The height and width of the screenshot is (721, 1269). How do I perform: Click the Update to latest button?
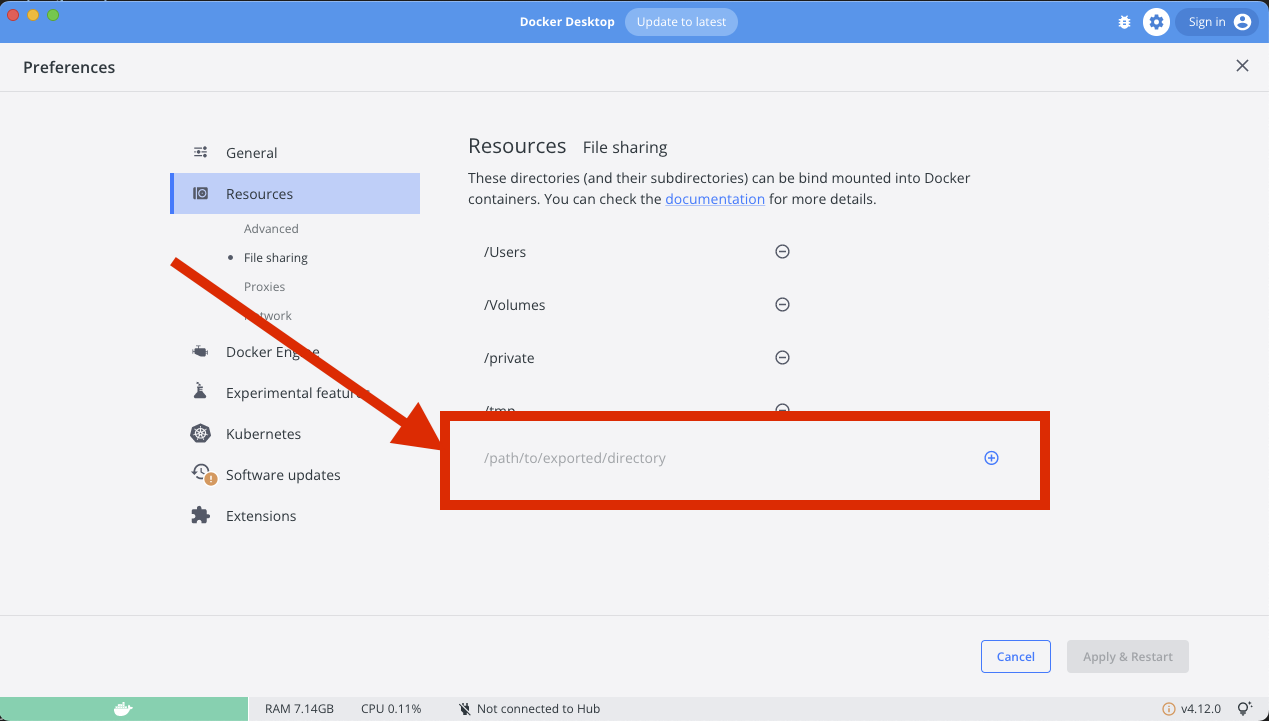pos(681,22)
